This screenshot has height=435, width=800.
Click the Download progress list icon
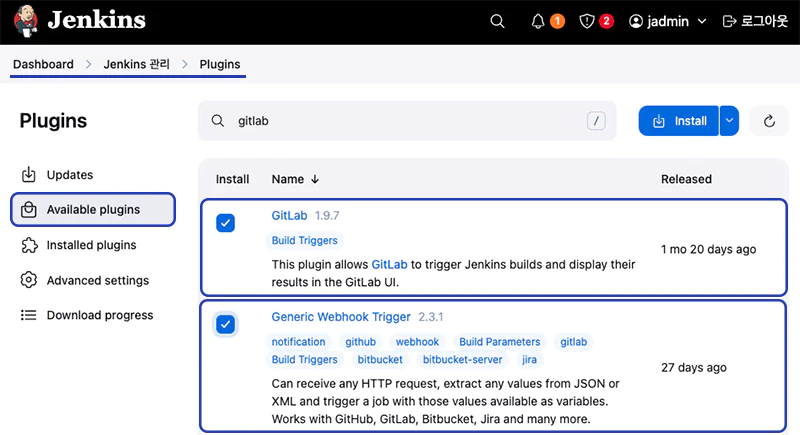coord(29,315)
